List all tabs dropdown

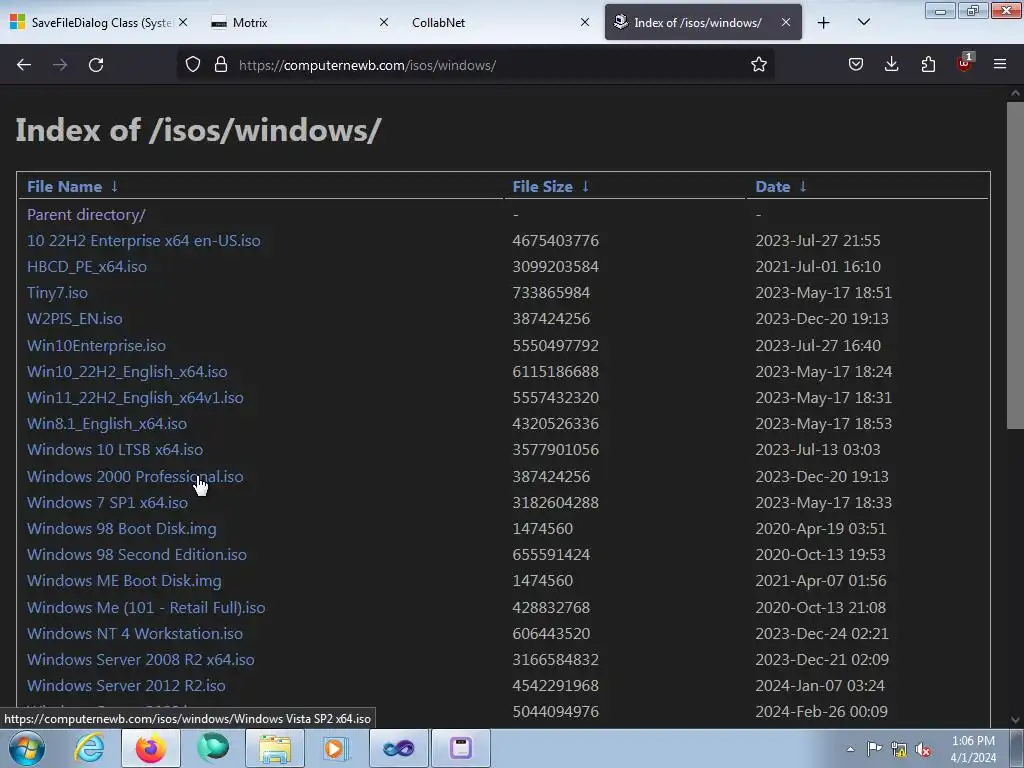[x=863, y=22]
